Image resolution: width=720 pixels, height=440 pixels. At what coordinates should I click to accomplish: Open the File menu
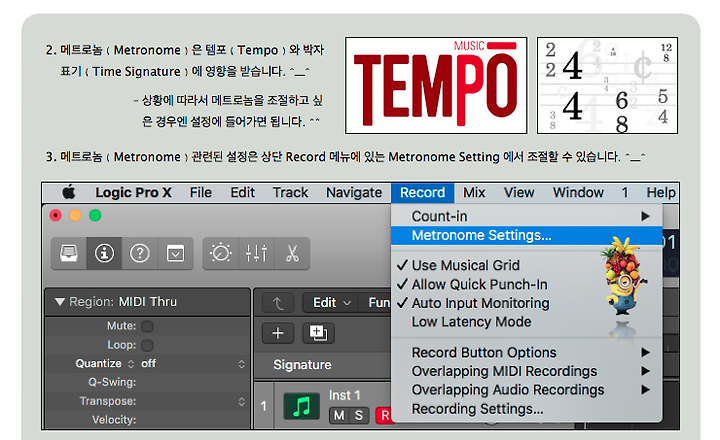click(x=201, y=192)
